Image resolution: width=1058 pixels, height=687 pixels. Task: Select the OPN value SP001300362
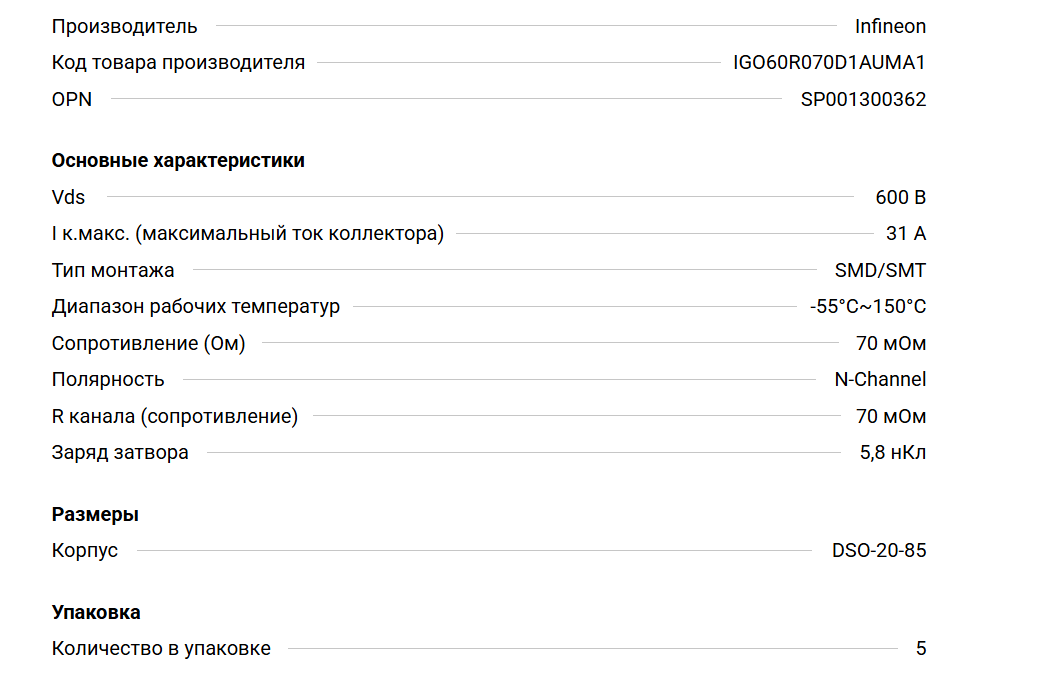click(x=863, y=99)
